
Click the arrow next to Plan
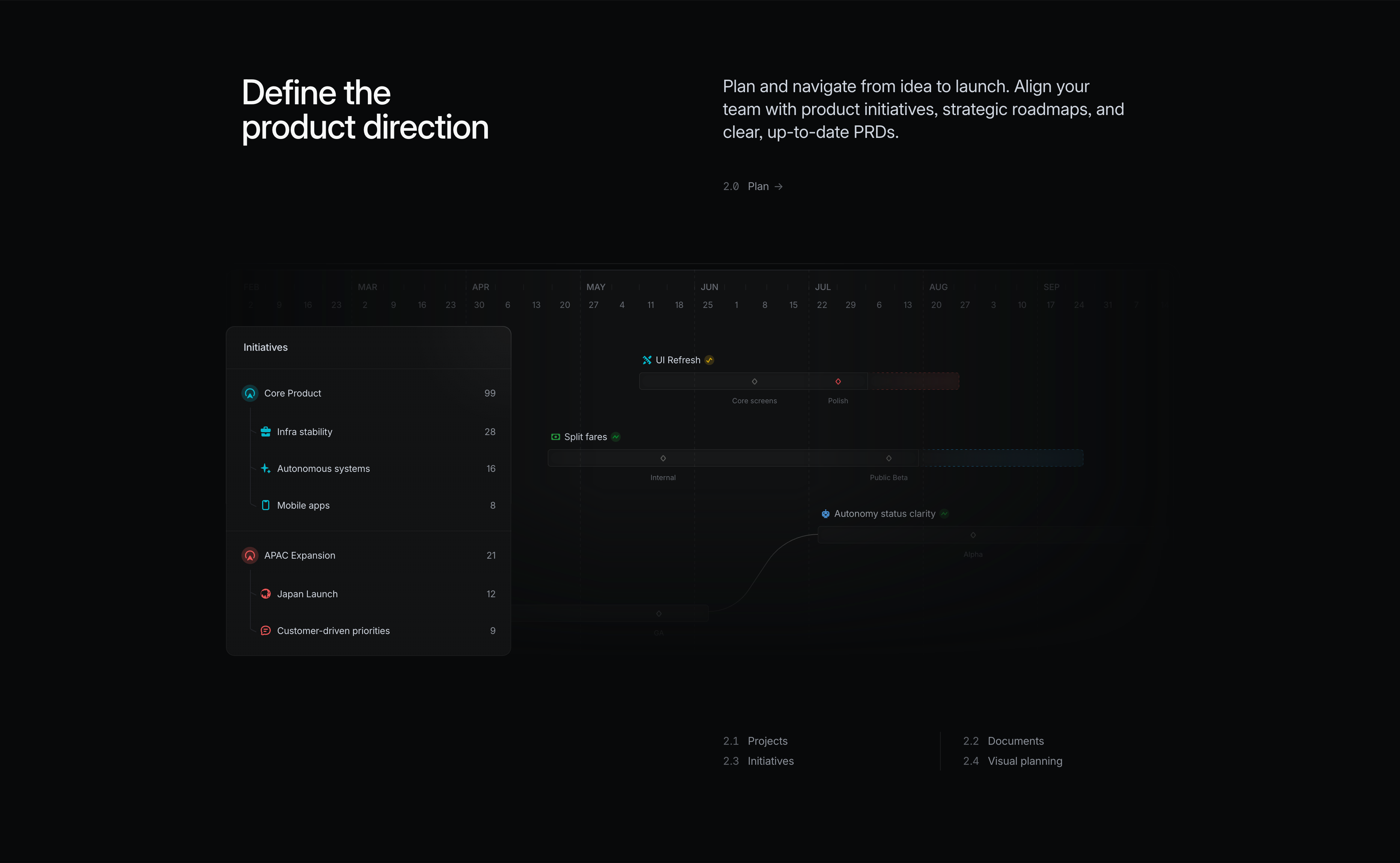pos(779,187)
